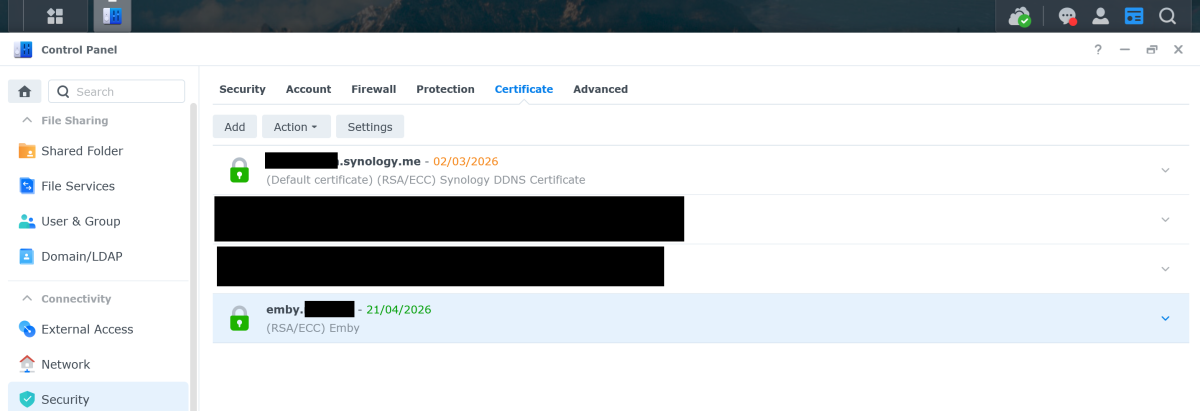Switch to the Protection tab
Screen dimensions: 1200x411
tap(445, 89)
